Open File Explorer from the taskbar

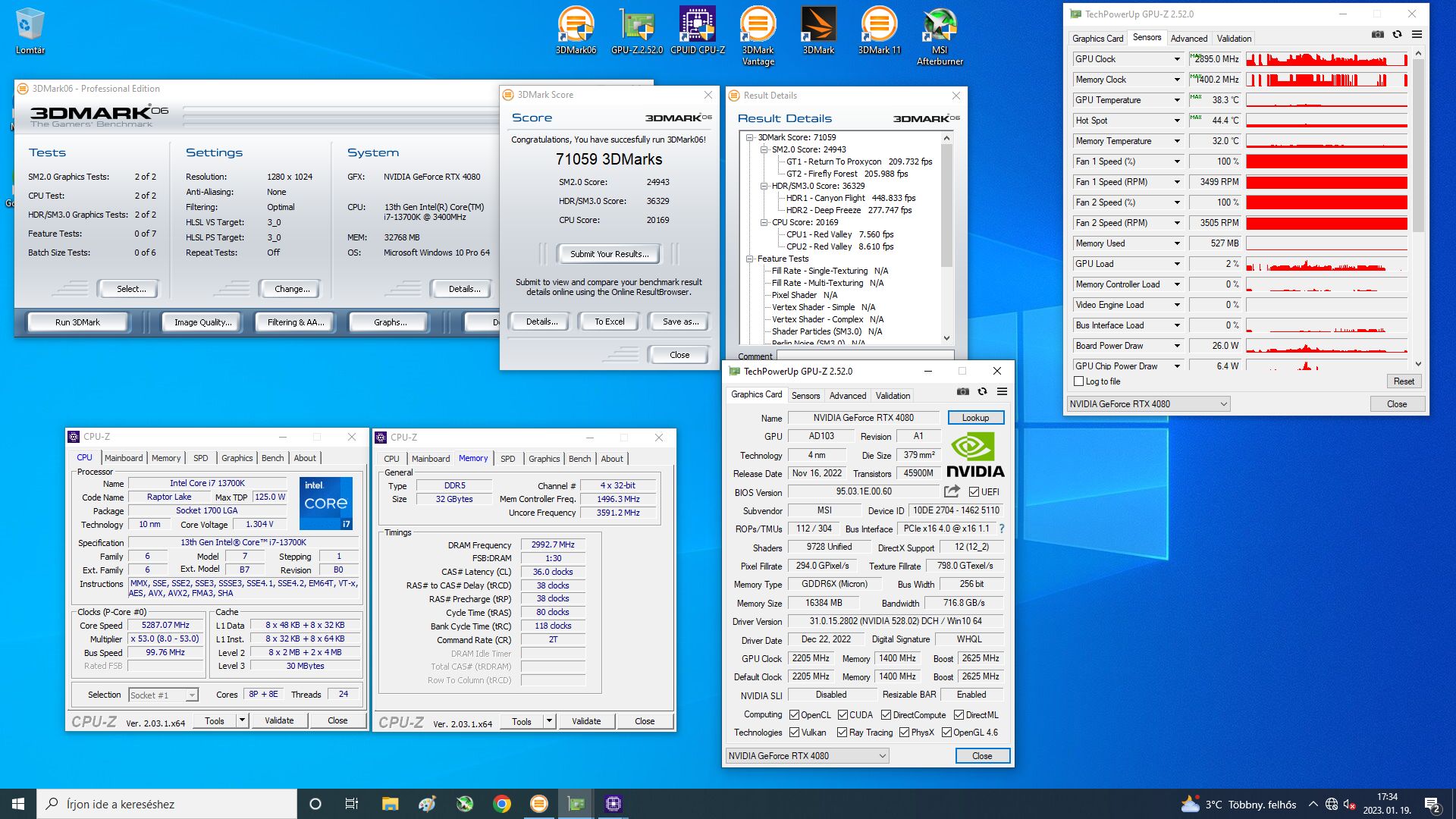(390, 804)
